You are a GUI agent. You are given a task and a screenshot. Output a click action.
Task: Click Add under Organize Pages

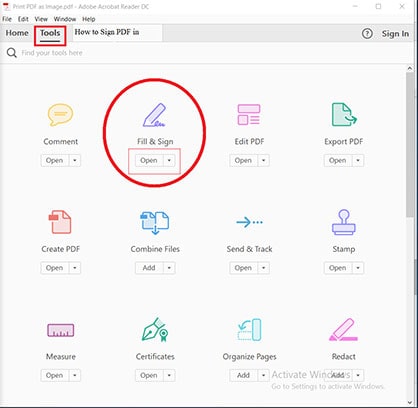pyautogui.click(x=243, y=375)
